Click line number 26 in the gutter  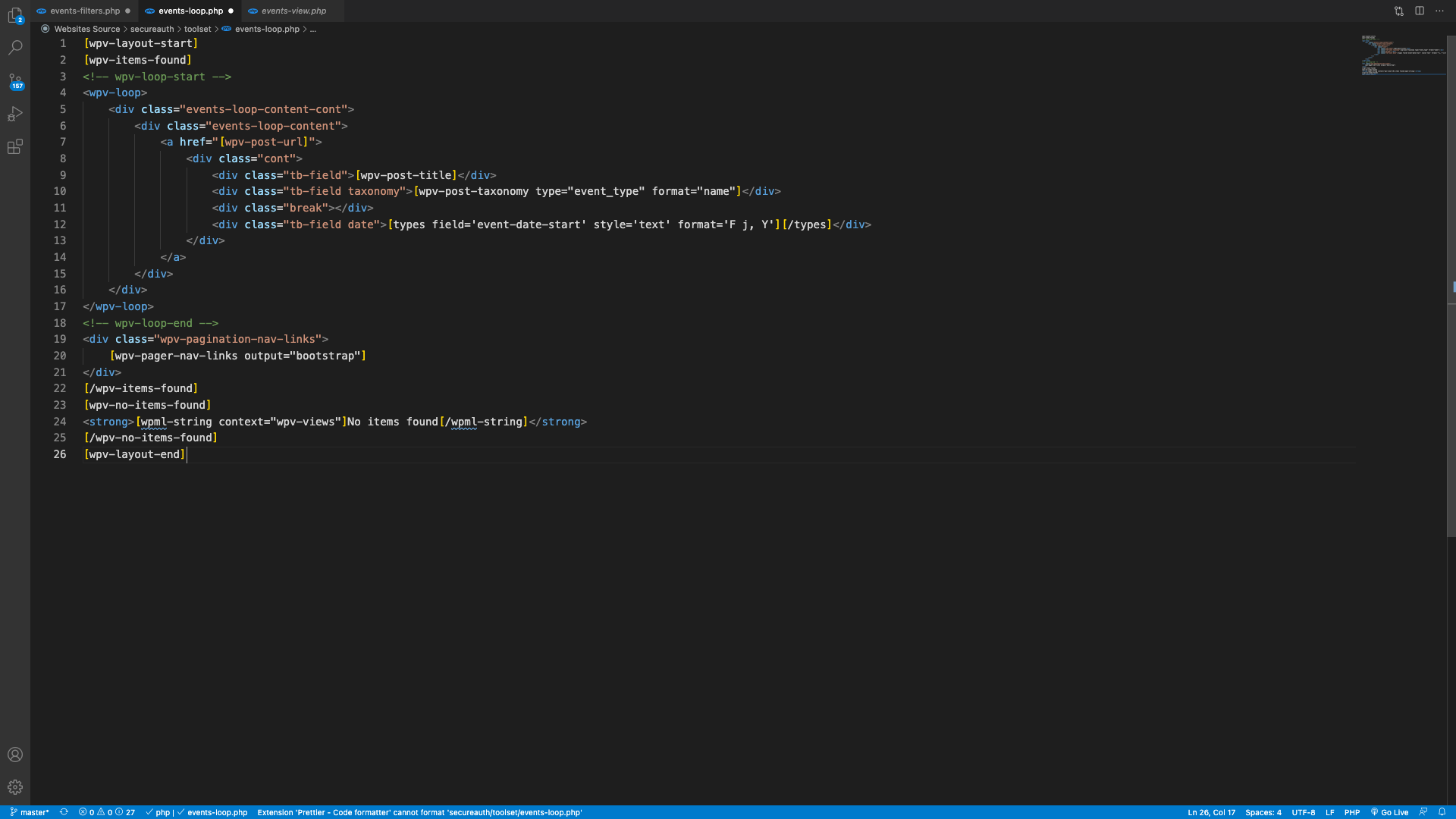[60, 454]
